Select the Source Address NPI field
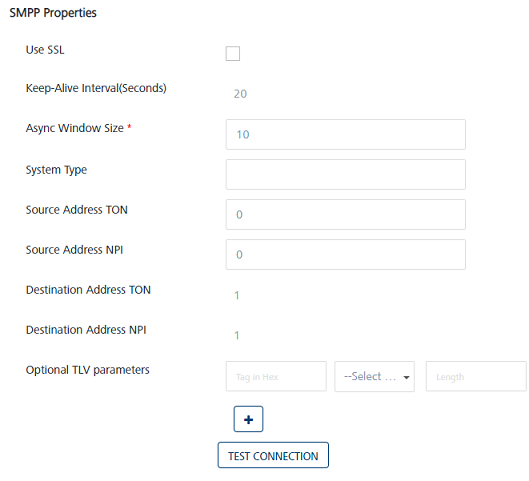The height and width of the screenshot is (481, 529). pyautogui.click(x=345, y=254)
